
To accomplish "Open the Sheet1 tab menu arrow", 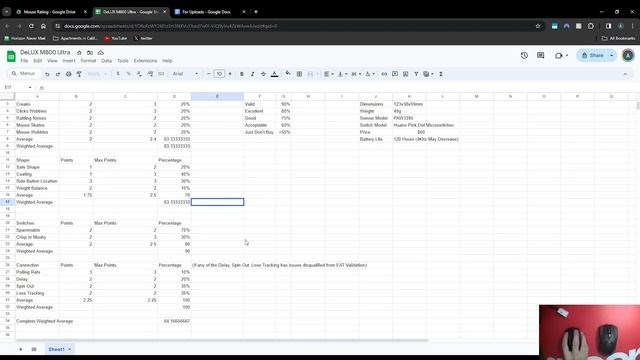I will pos(69,349).
